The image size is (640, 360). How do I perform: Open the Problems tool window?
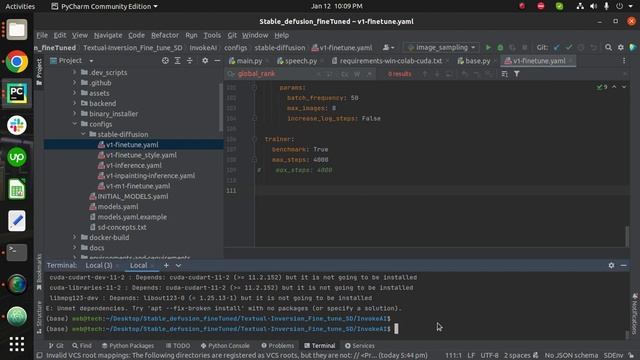278,345
